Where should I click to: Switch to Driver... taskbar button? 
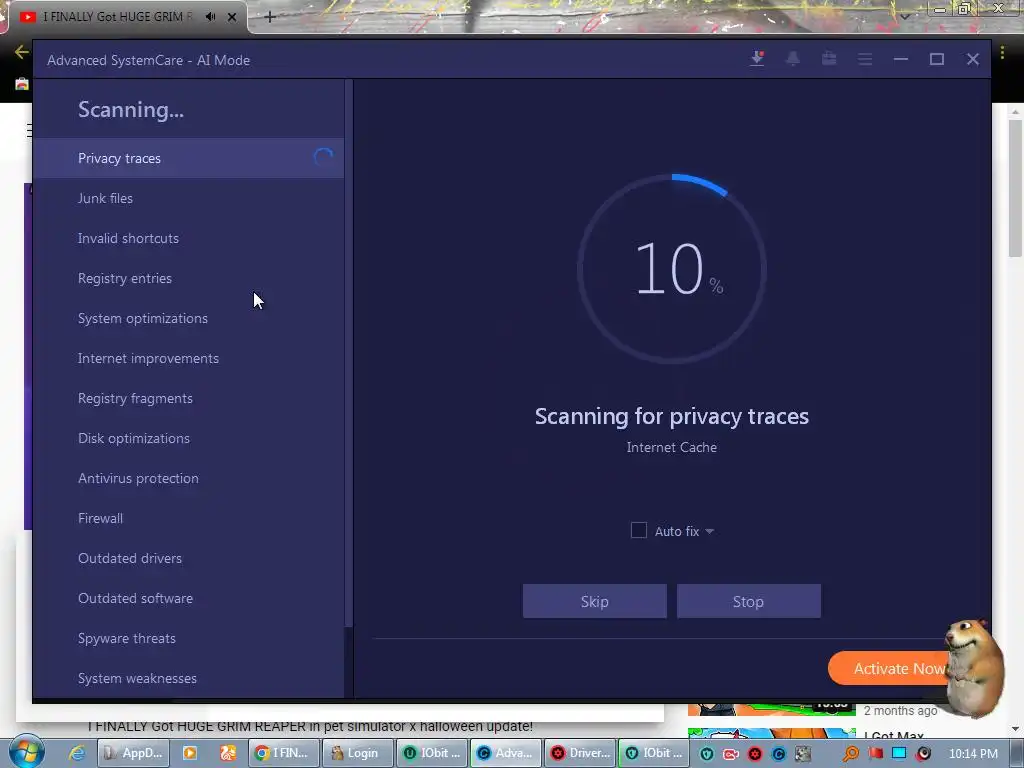[581, 753]
